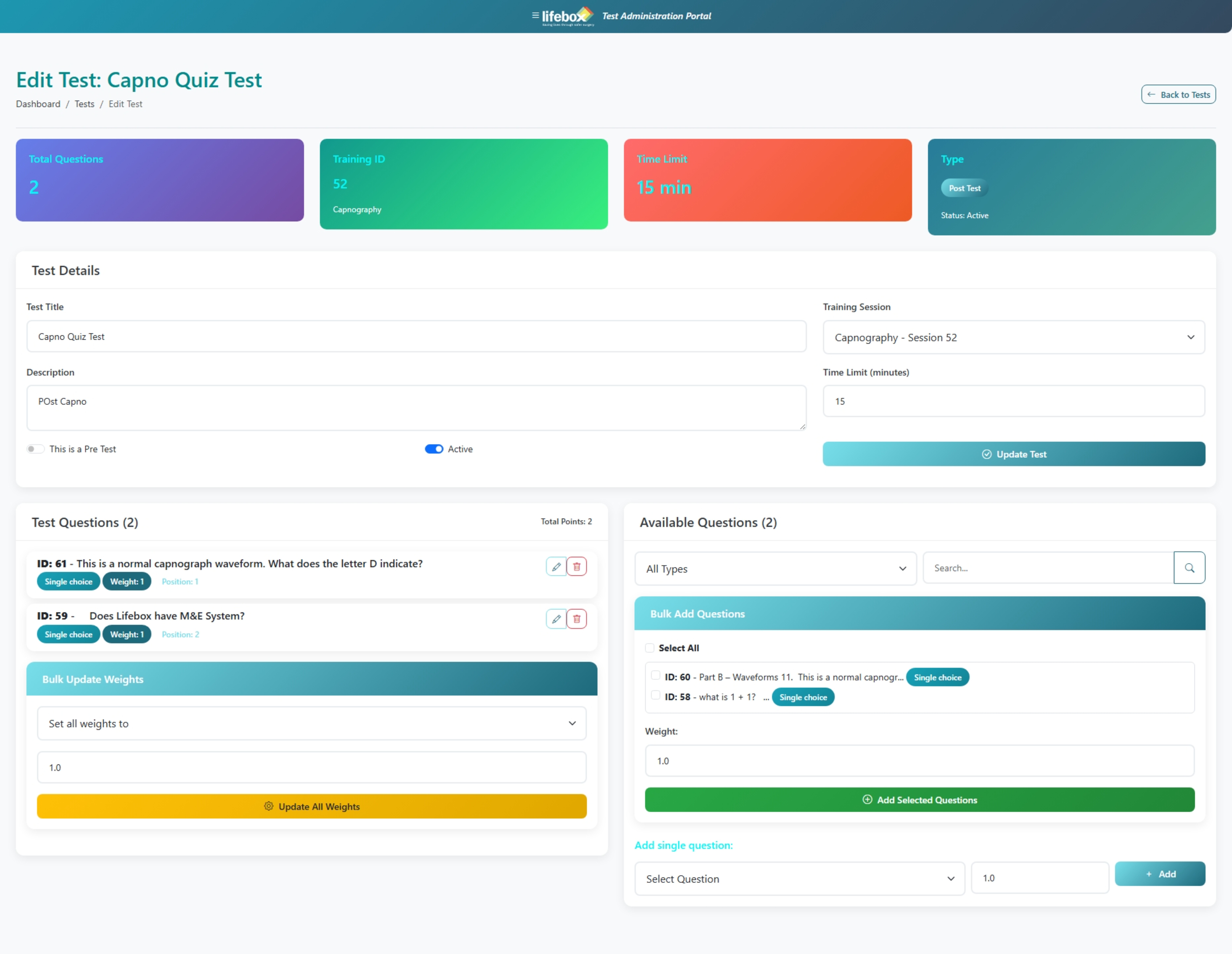Screen dimensions: 1232x954
Task: Delete question ID 59 with trash icon
Action: pos(576,619)
